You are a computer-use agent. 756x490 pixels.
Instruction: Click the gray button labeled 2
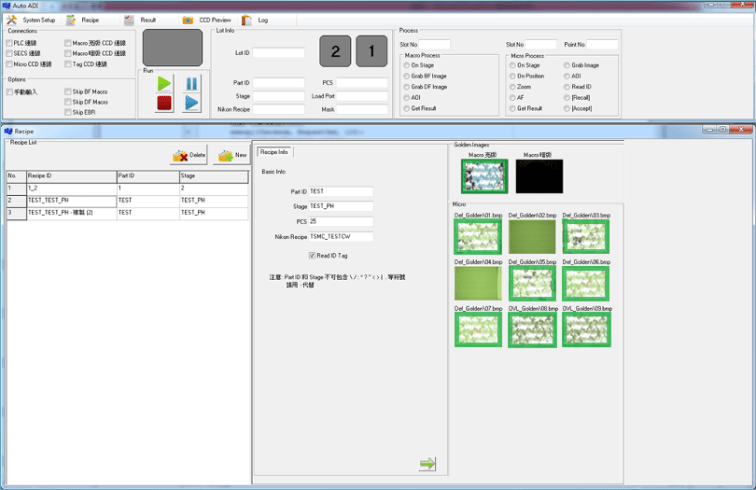334,50
